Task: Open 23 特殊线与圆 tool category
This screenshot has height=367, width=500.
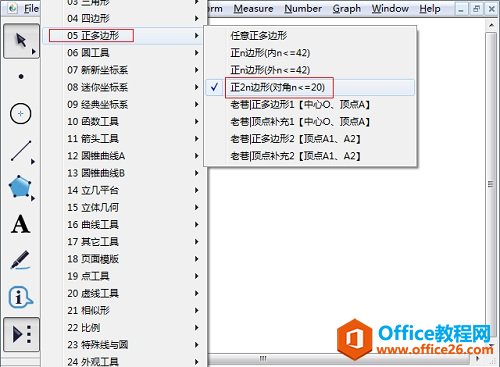Action: pyautogui.click(x=124, y=345)
